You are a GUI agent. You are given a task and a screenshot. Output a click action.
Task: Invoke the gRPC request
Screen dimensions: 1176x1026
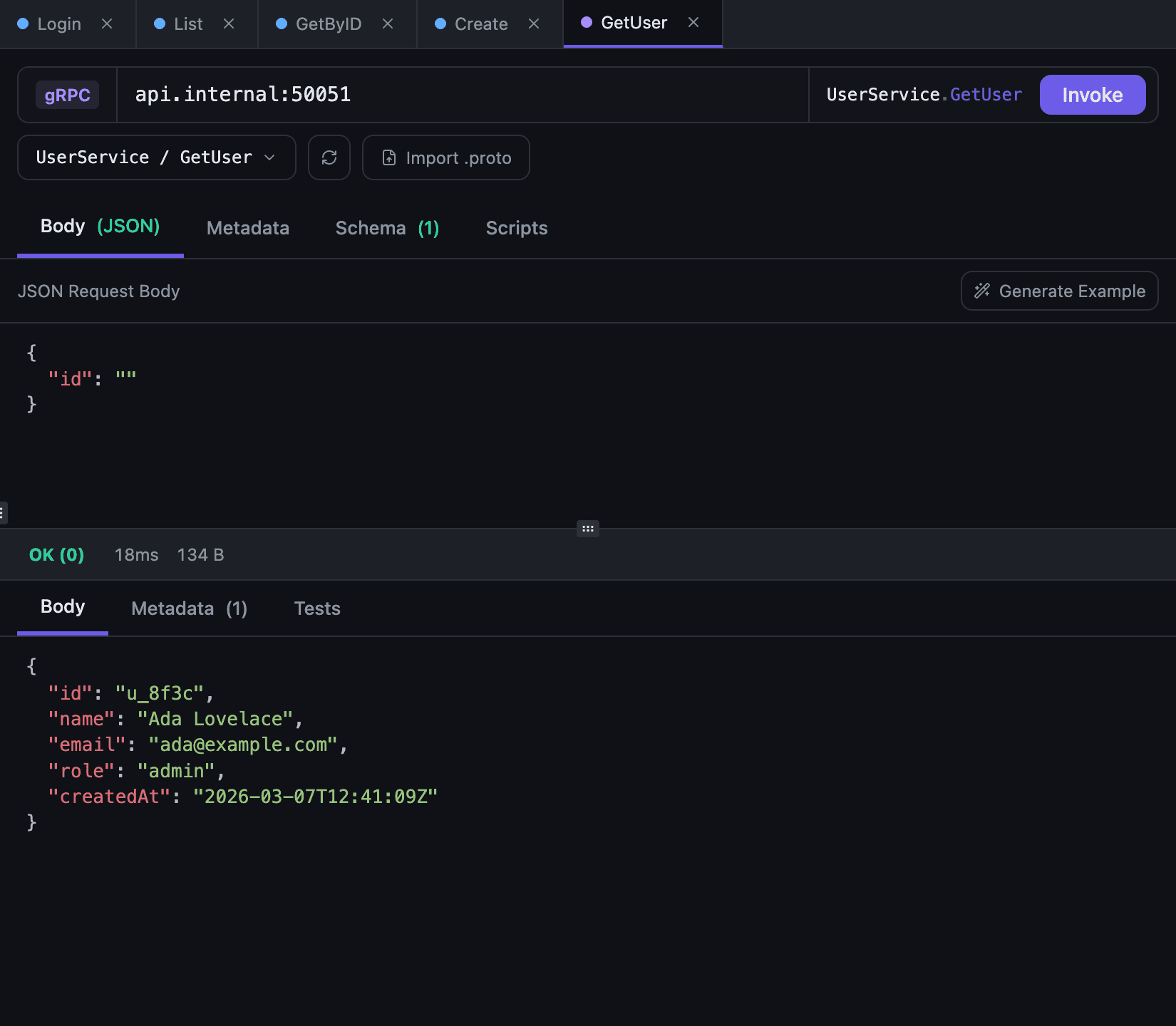pyautogui.click(x=1093, y=95)
